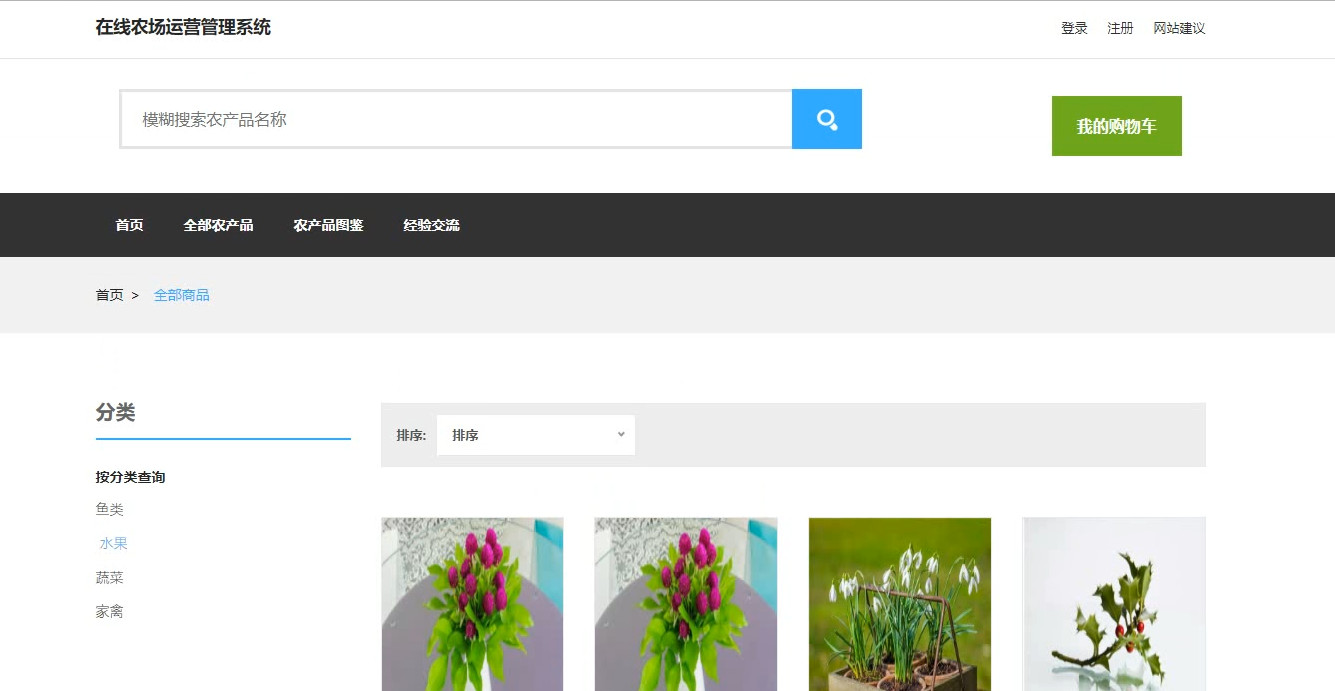Click the 注册 register link

pos(1120,29)
